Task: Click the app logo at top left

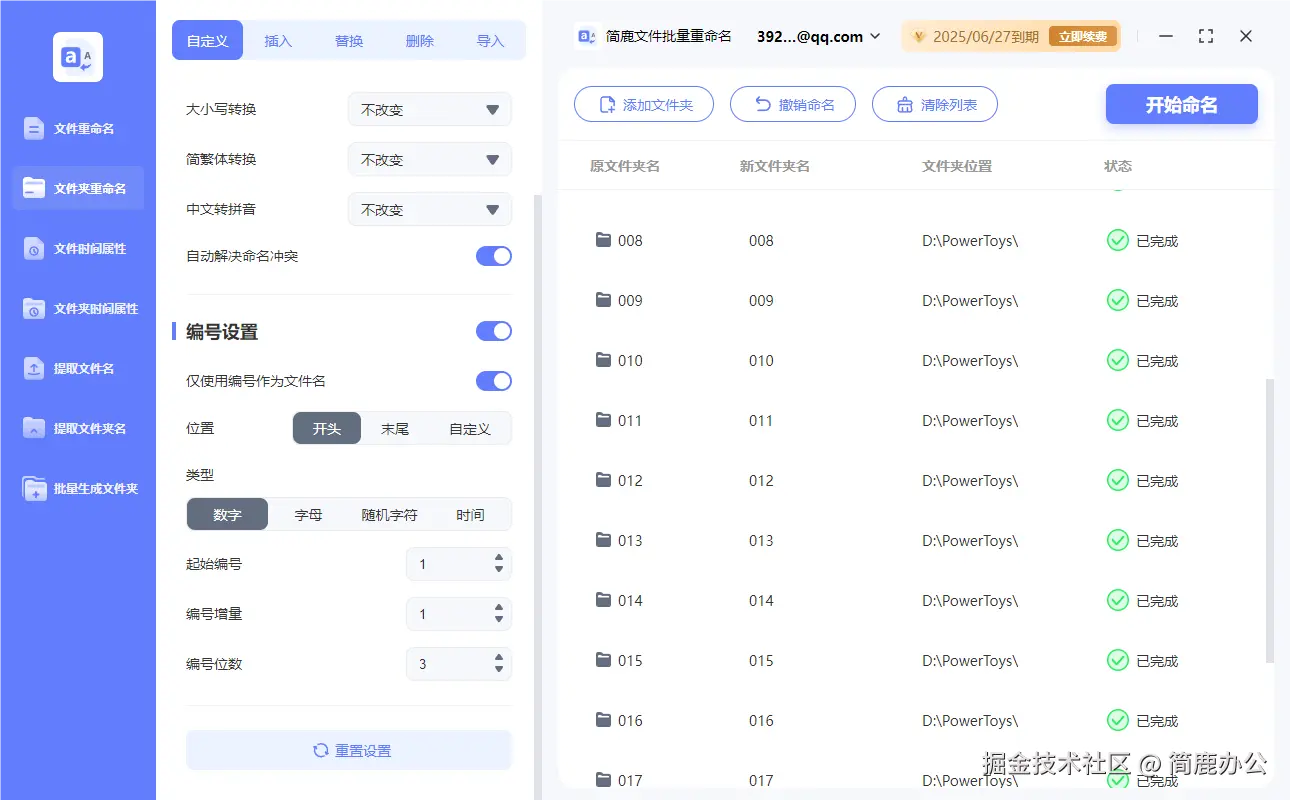Action: (77, 57)
